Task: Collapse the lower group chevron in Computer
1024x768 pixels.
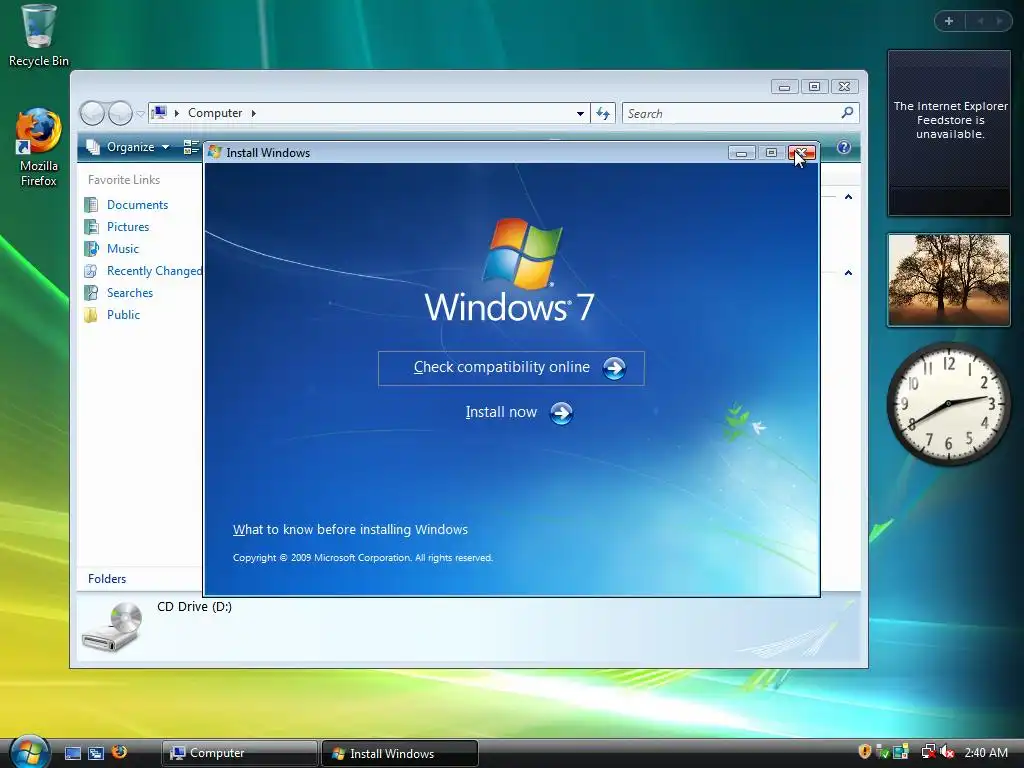Action: [x=848, y=272]
